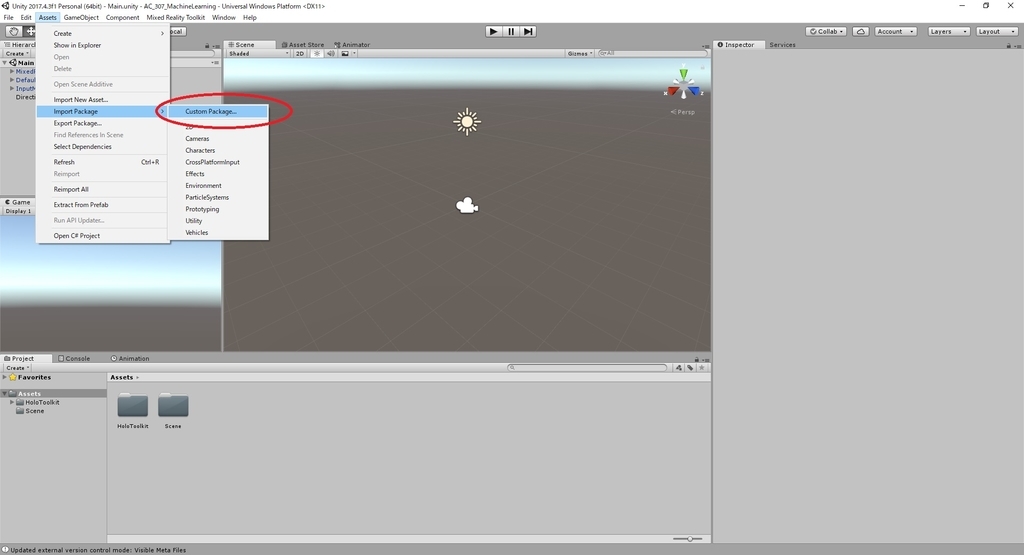Click Refresh menu item
The height and width of the screenshot is (555, 1024).
point(103,162)
